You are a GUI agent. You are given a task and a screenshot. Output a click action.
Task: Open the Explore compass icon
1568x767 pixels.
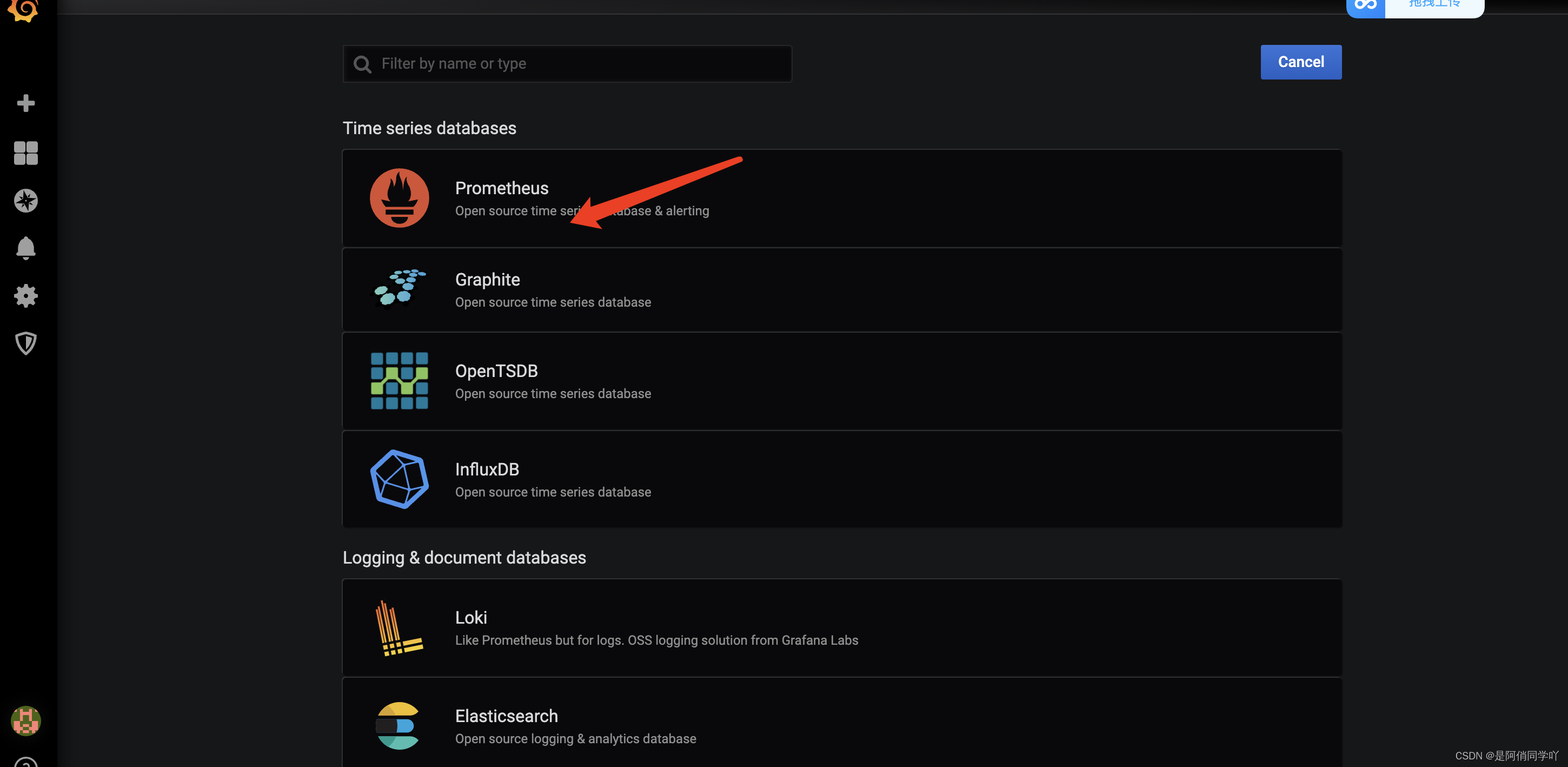25,201
